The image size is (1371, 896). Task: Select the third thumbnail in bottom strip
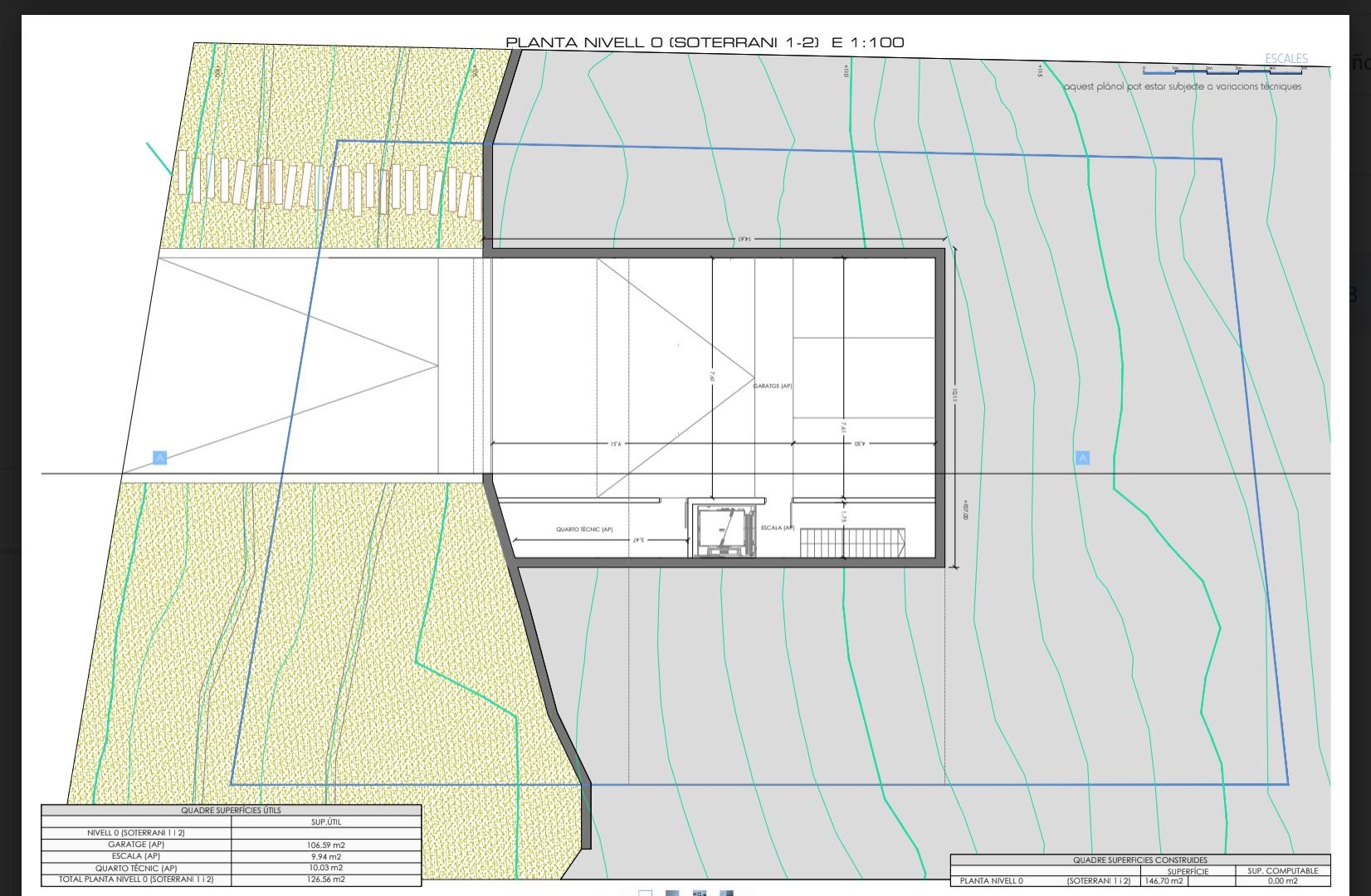700,893
